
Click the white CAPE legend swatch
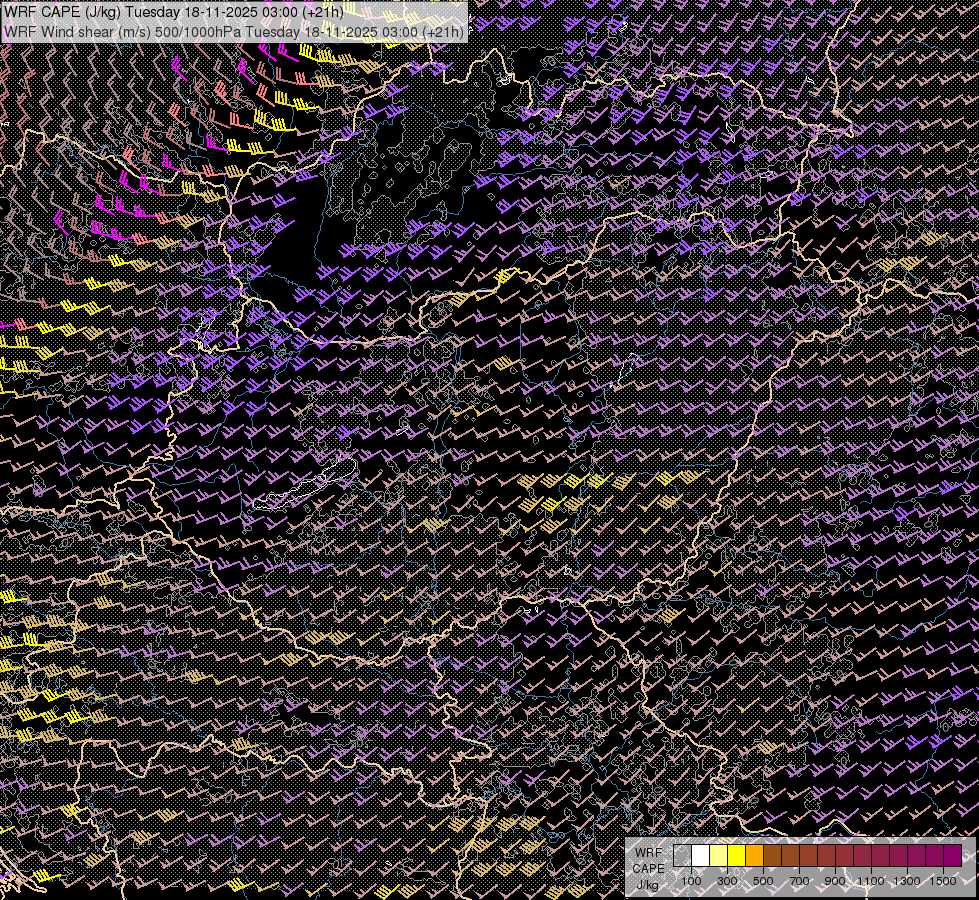[x=701, y=856]
